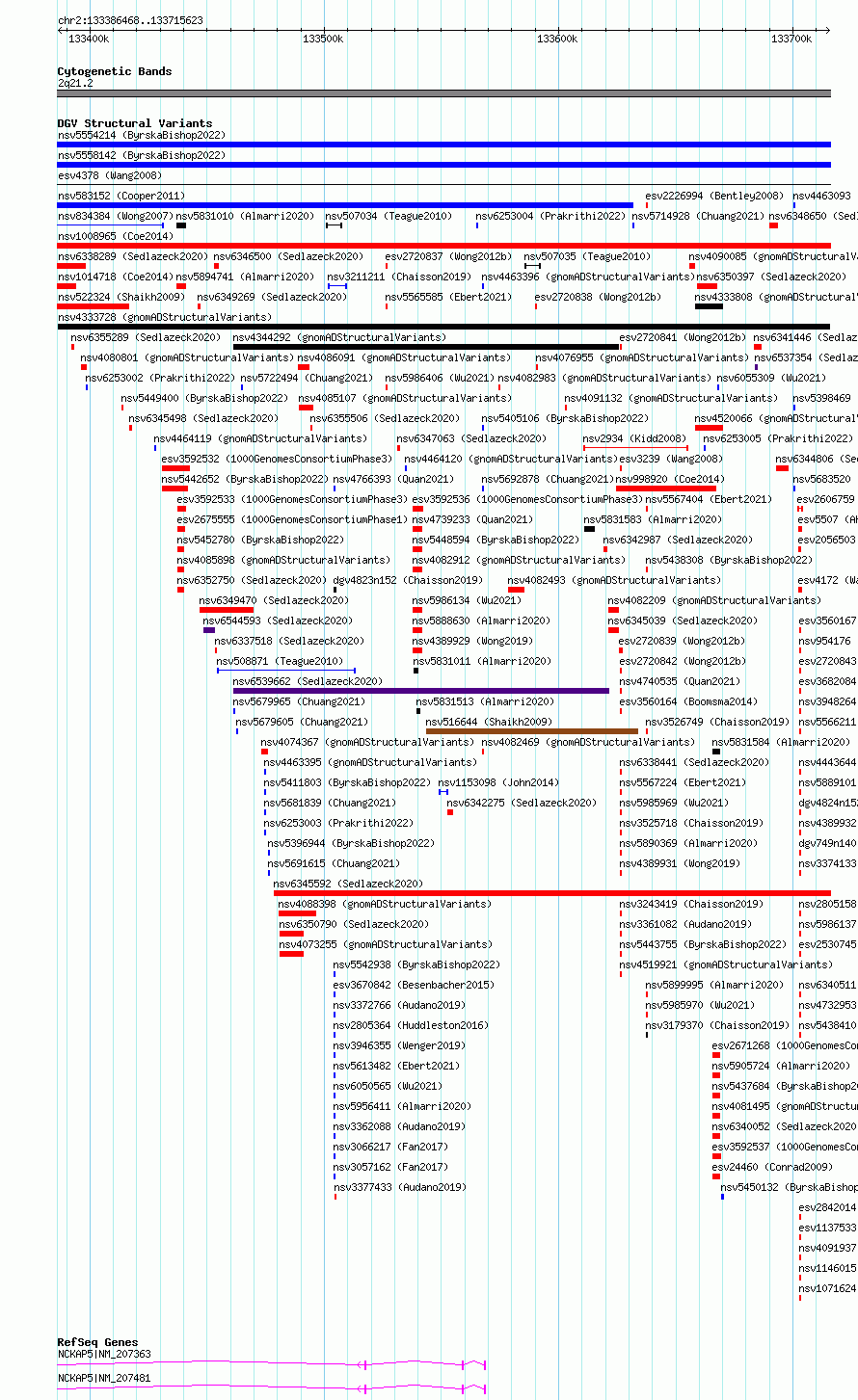858x1400 pixels.
Task: Select esv2720837 (Wong2012b) variant
Action: click(448, 256)
